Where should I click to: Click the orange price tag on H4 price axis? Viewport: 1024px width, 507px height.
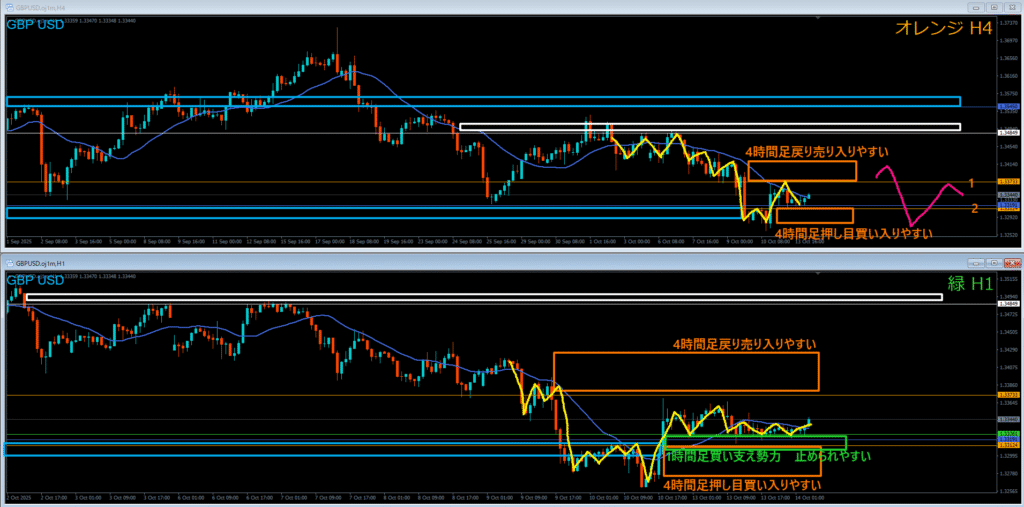[x=1008, y=181]
